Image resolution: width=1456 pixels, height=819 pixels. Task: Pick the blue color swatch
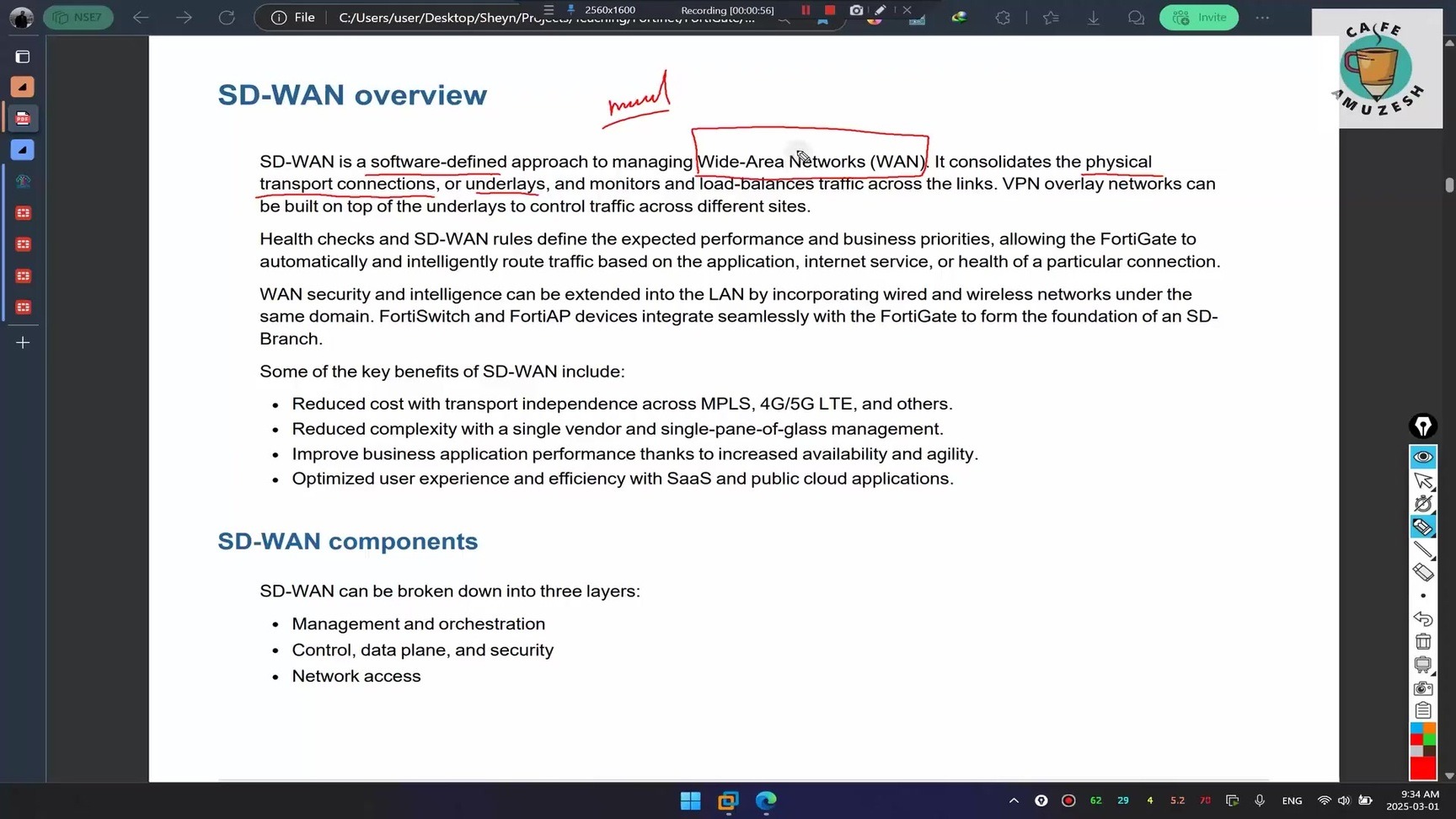point(1416,729)
